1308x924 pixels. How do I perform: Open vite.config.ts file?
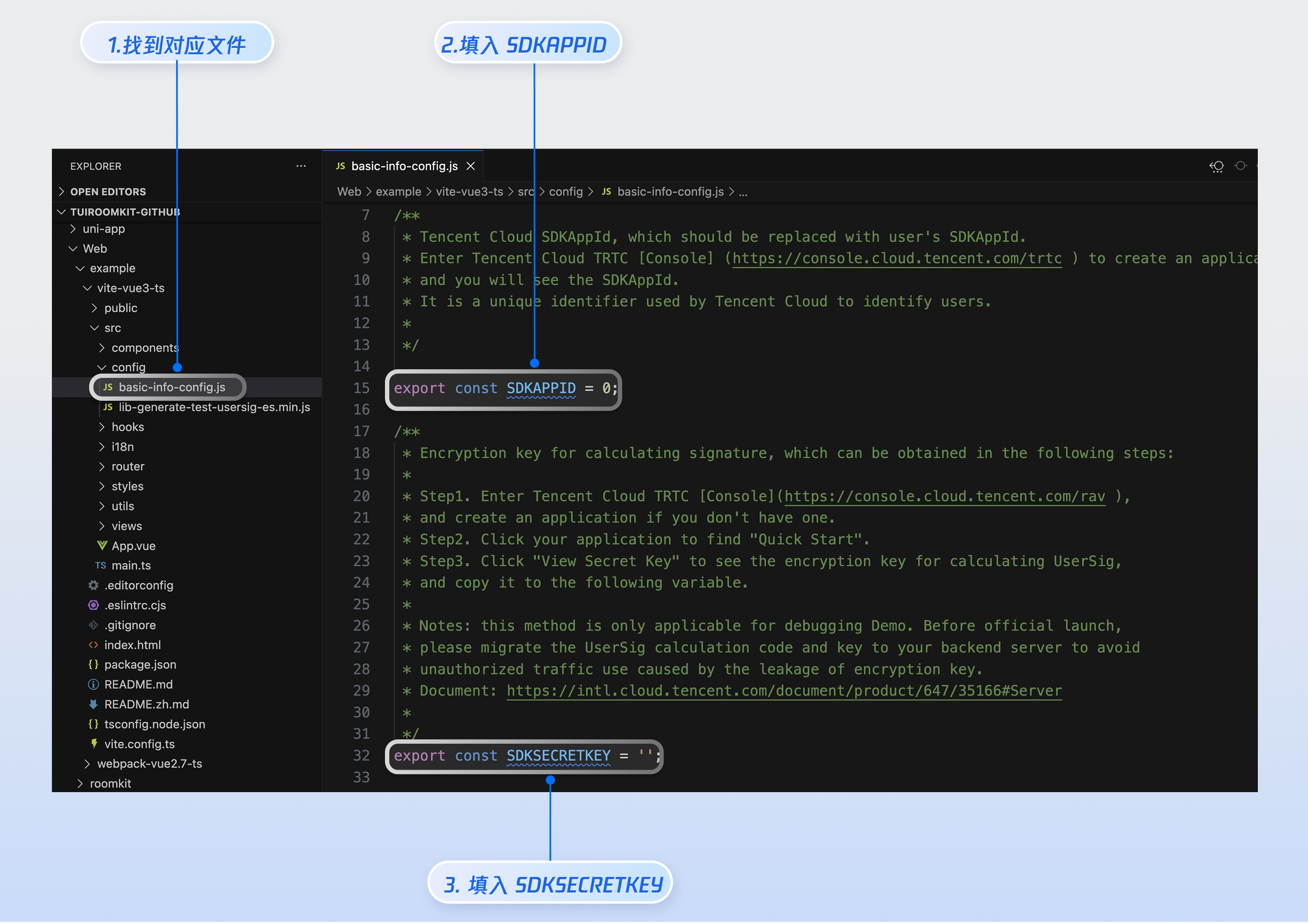tap(139, 744)
